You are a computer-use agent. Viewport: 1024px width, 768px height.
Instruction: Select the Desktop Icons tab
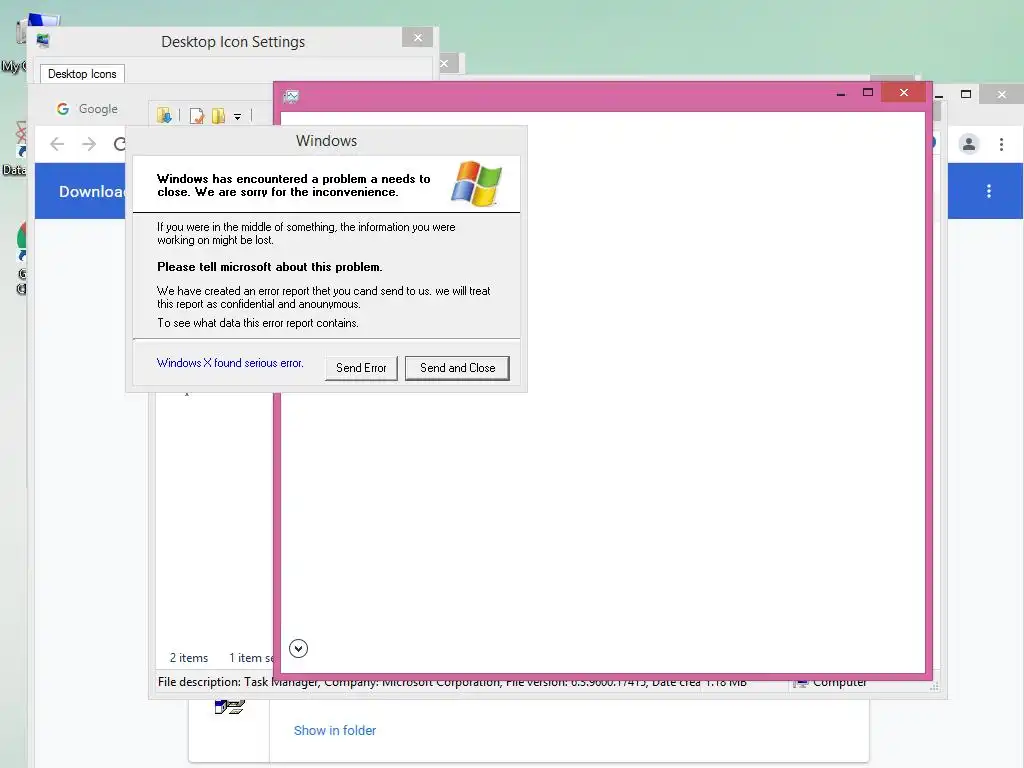[x=82, y=74]
